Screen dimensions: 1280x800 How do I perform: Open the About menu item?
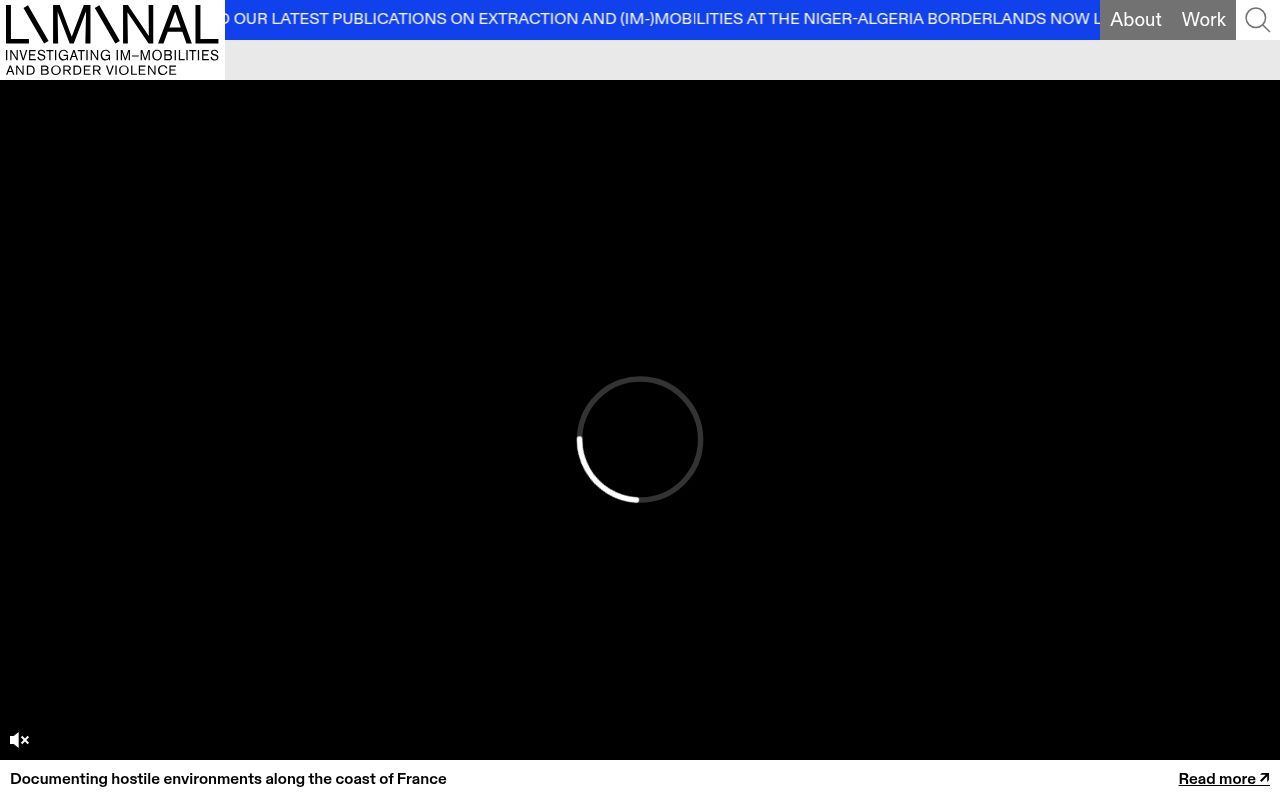[1135, 20]
